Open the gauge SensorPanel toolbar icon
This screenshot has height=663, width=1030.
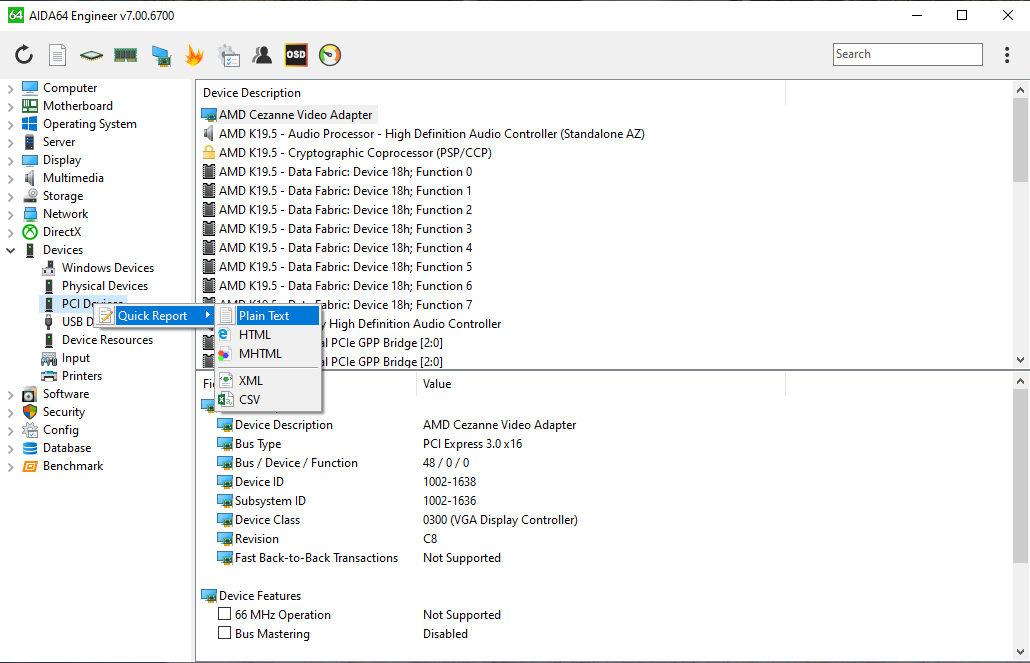pyautogui.click(x=330, y=55)
